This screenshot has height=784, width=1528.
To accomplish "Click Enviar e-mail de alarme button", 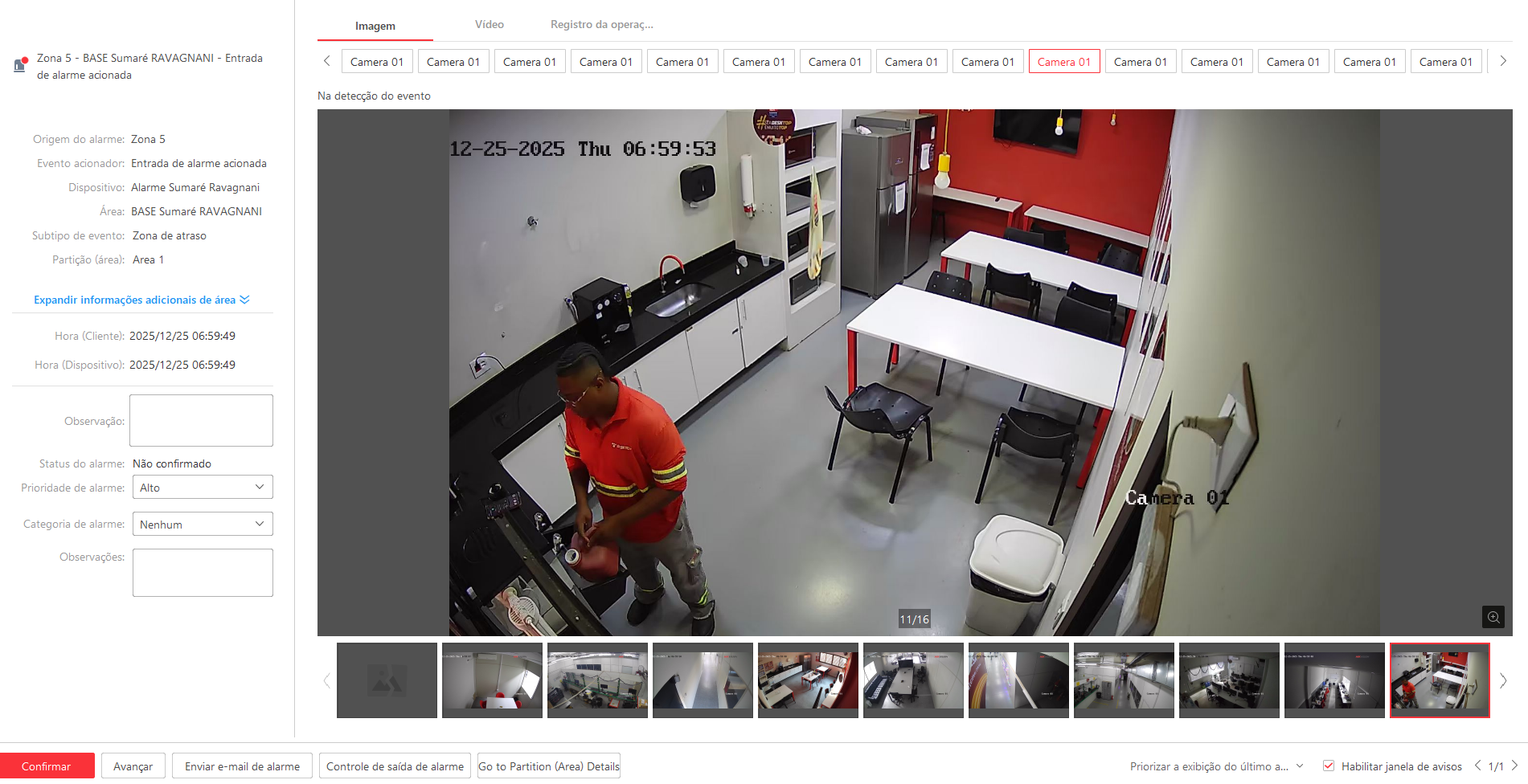I will click(242, 766).
